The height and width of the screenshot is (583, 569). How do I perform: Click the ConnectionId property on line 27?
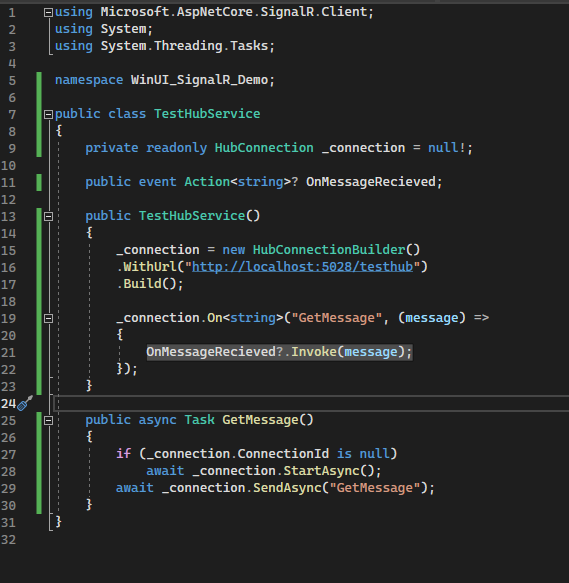(283, 454)
